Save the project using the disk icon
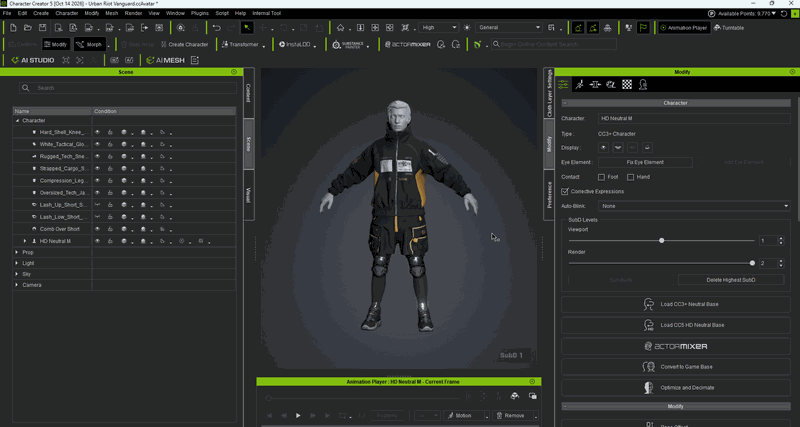 pyautogui.click(x=42, y=28)
